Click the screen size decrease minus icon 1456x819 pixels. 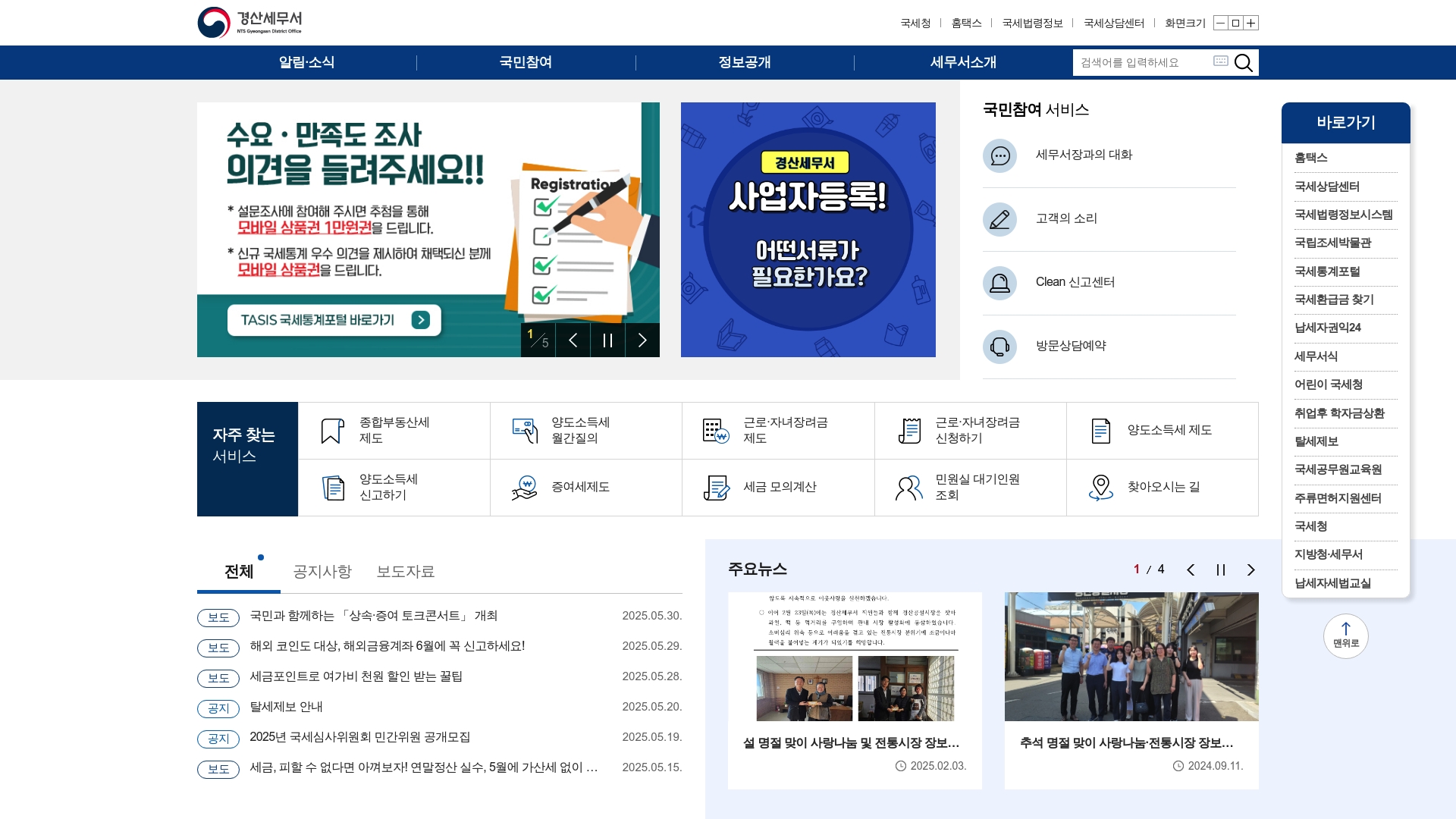coord(1220,23)
